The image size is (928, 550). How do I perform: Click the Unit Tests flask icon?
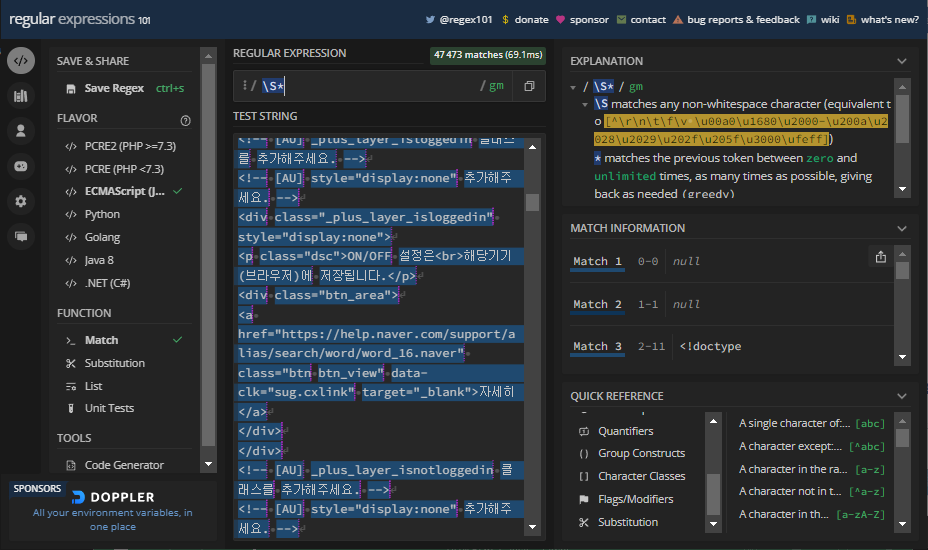pyautogui.click(x=71, y=409)
